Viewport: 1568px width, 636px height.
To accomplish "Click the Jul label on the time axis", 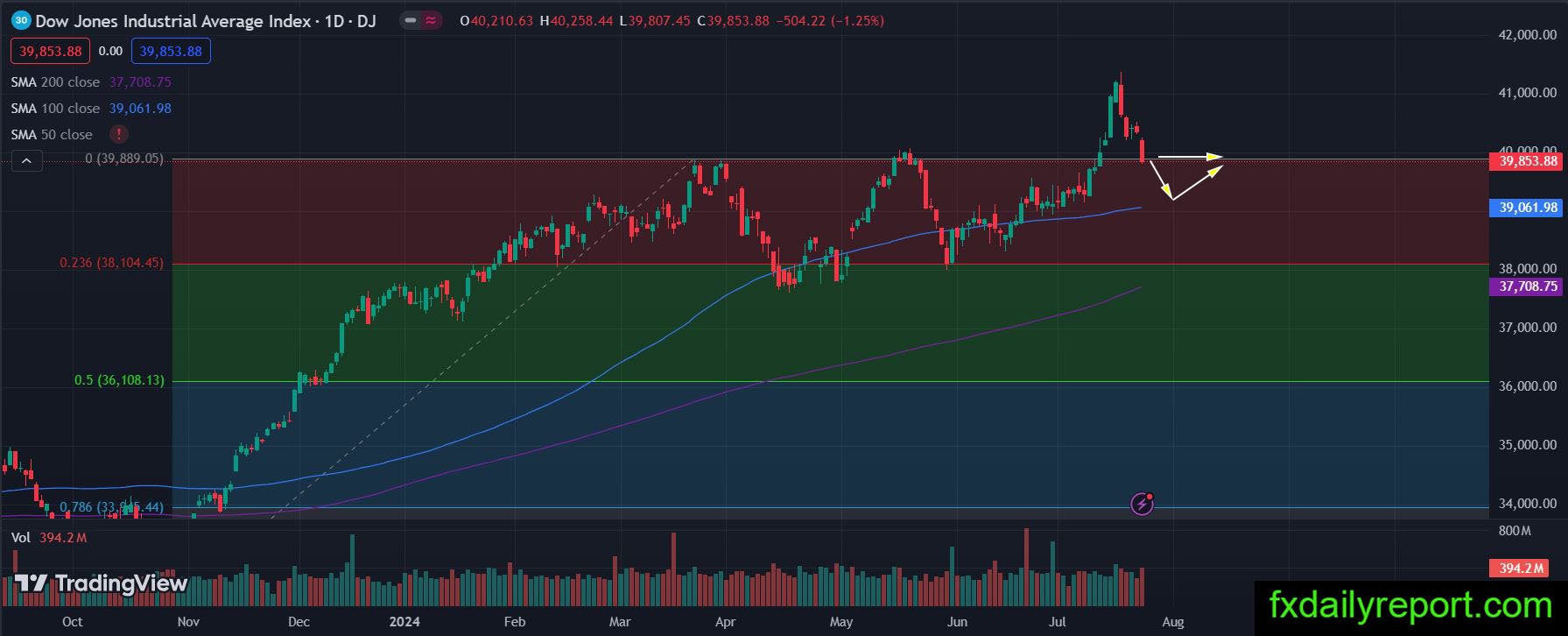I will click(x=1058, y=622).
